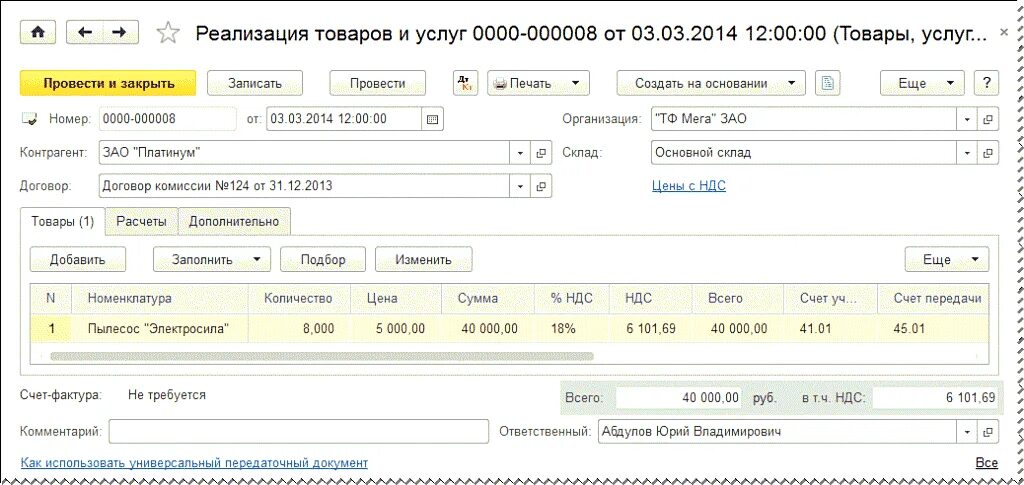This screenshot has height=485, width=1024.
Task: Go to the home page icon
Action: (38, 32)
